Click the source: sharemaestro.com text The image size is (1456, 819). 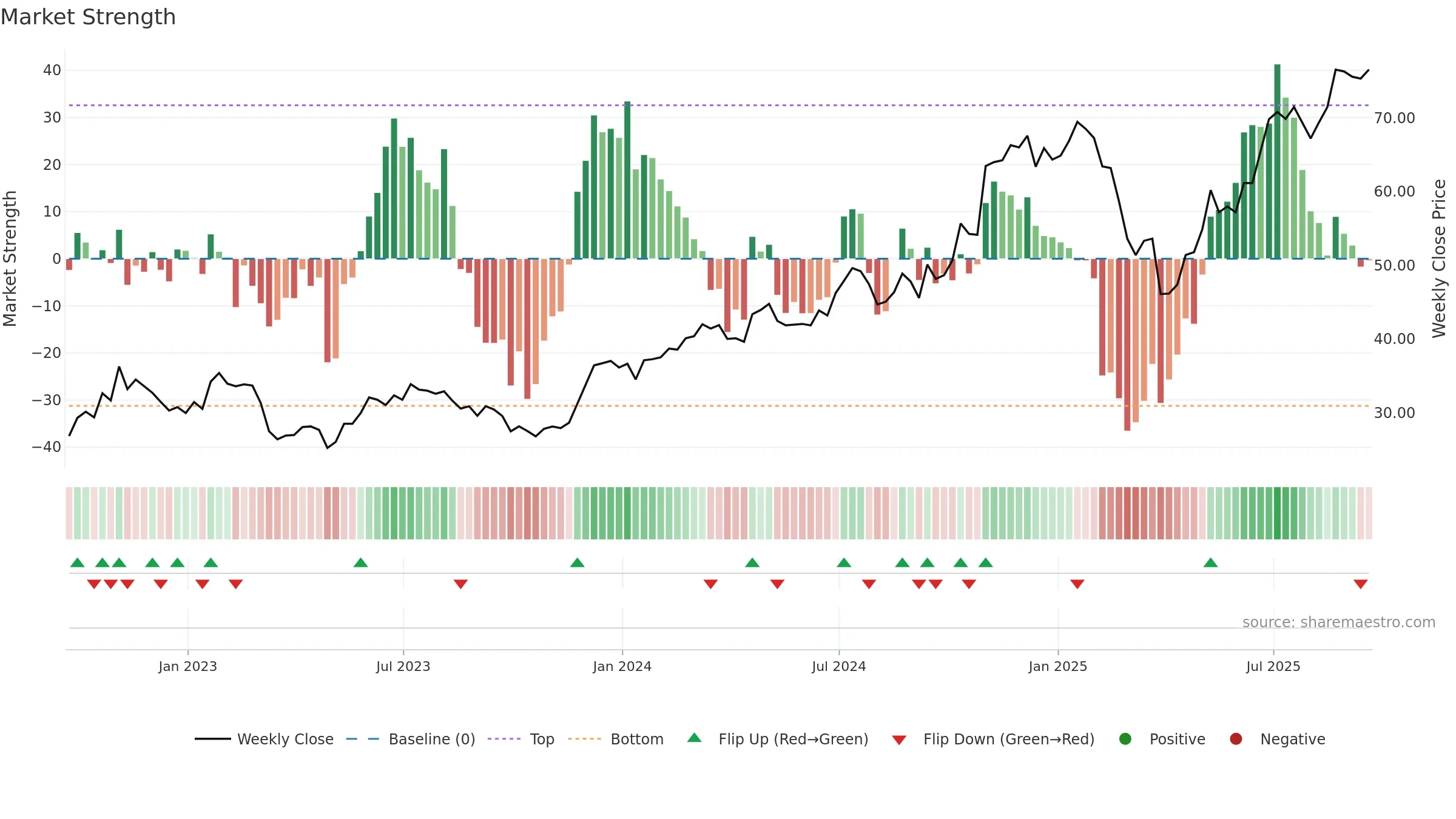tap(1339, 622)
